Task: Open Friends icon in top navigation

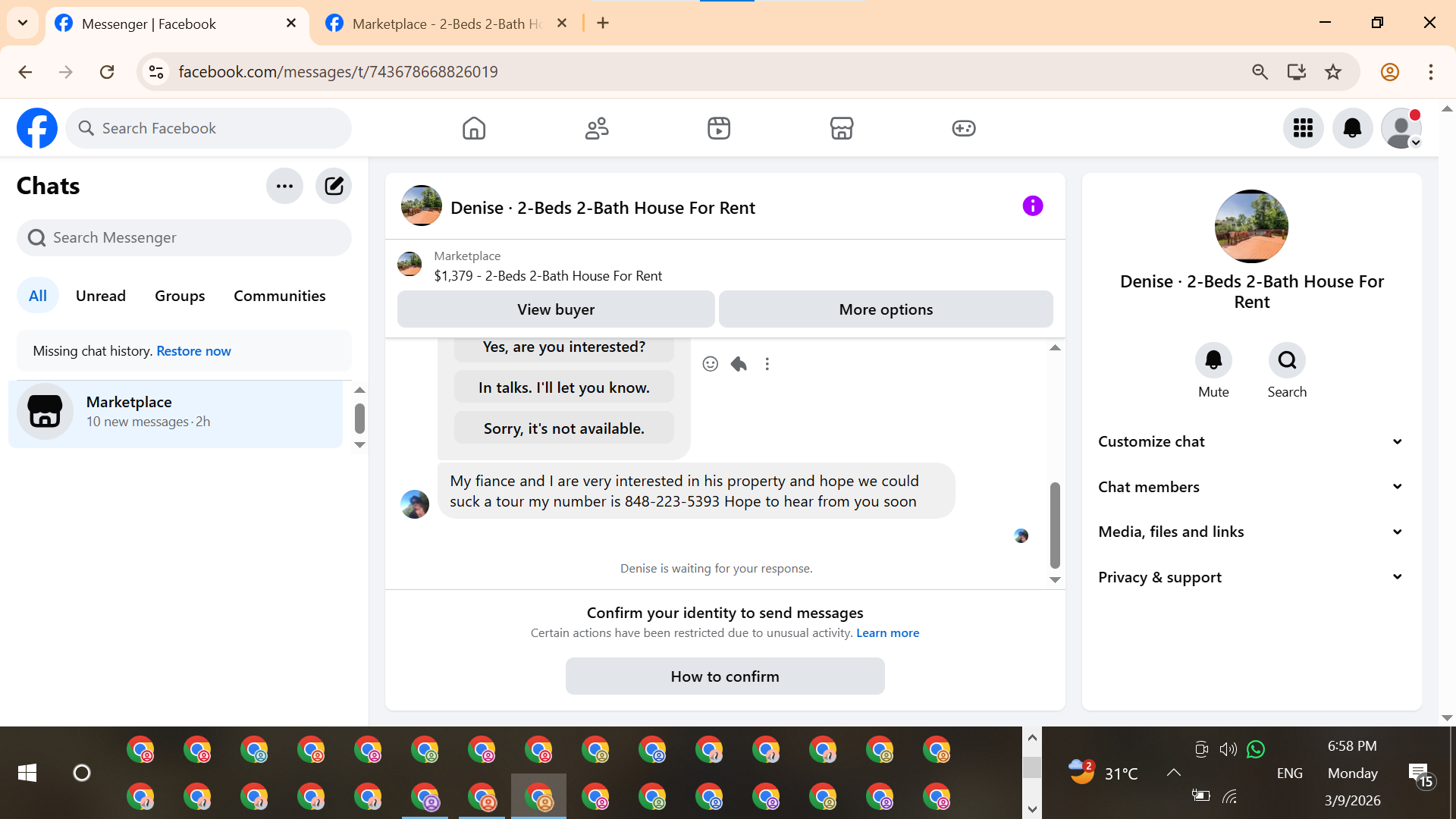Action: click(597, 128)
